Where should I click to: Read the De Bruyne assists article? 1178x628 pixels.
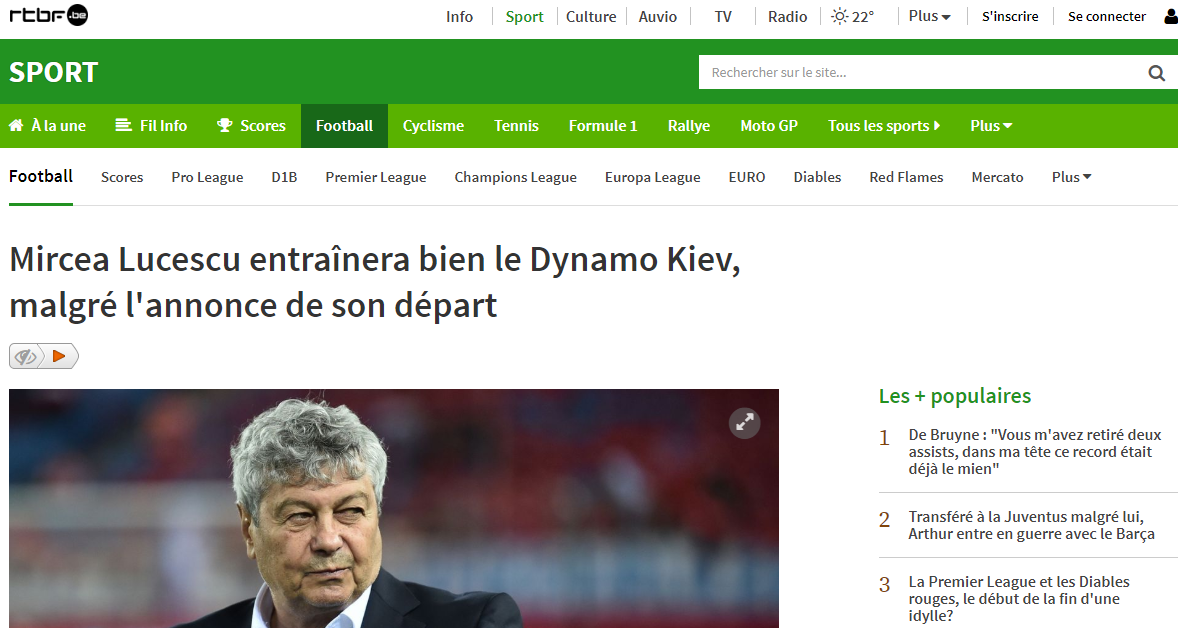point(1035,451)
